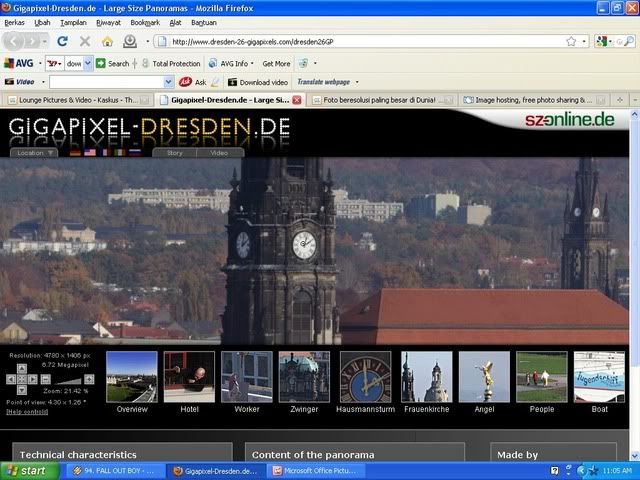Select the French flag language icon
The image size is (640, 480).
coord(105,153)
